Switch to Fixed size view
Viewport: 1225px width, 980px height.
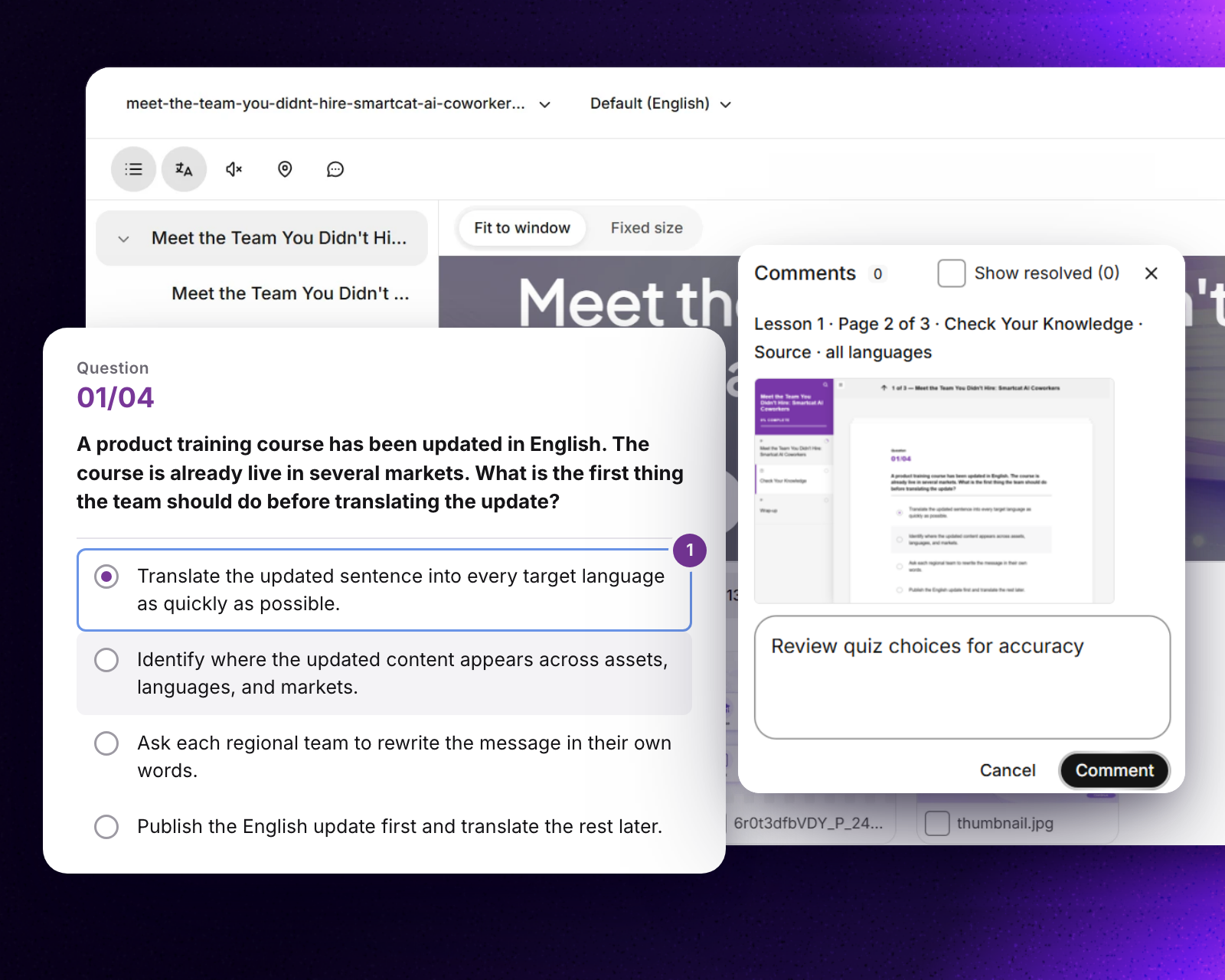(x=647, y=227)
